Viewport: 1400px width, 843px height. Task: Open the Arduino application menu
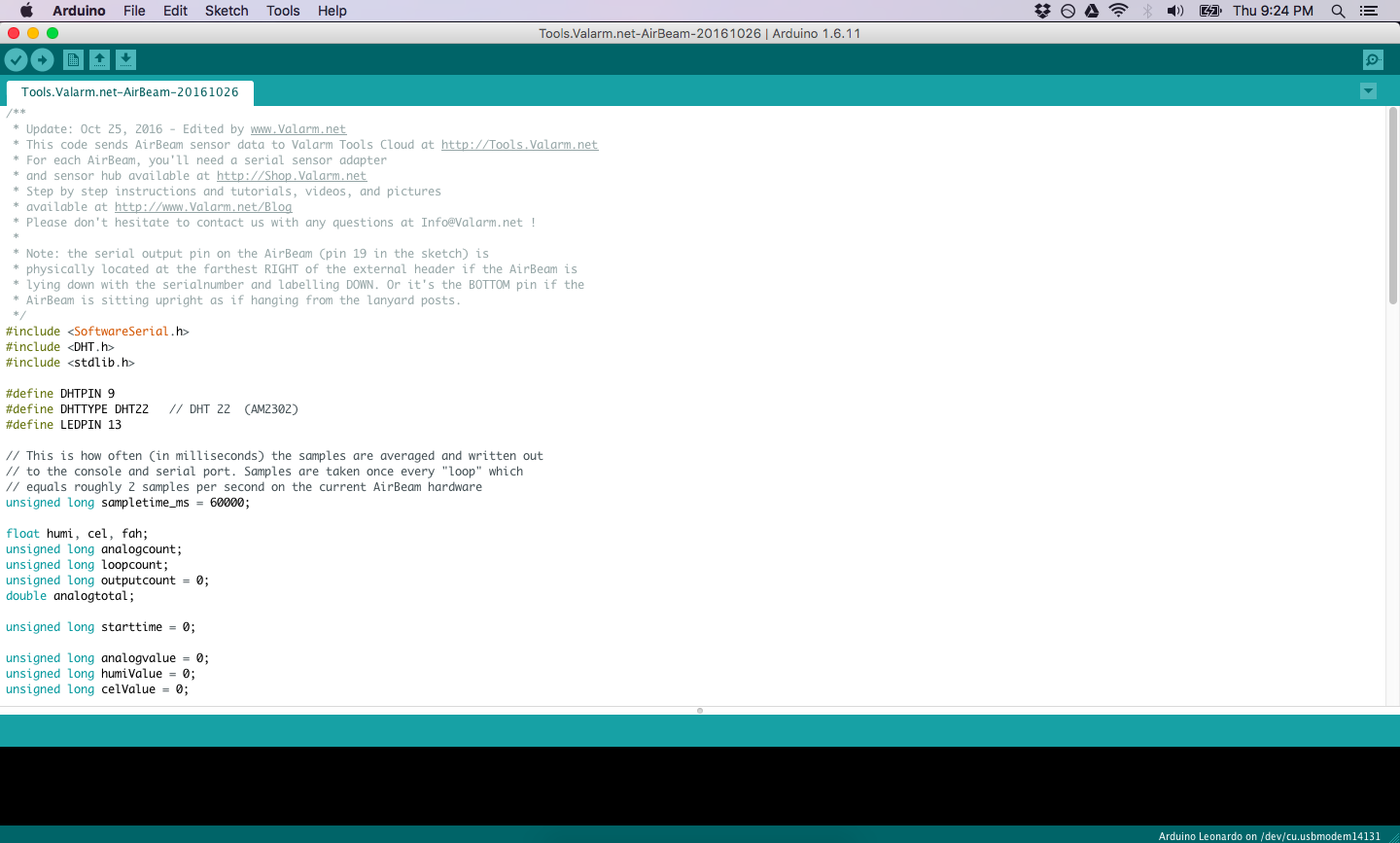point(79,11)
